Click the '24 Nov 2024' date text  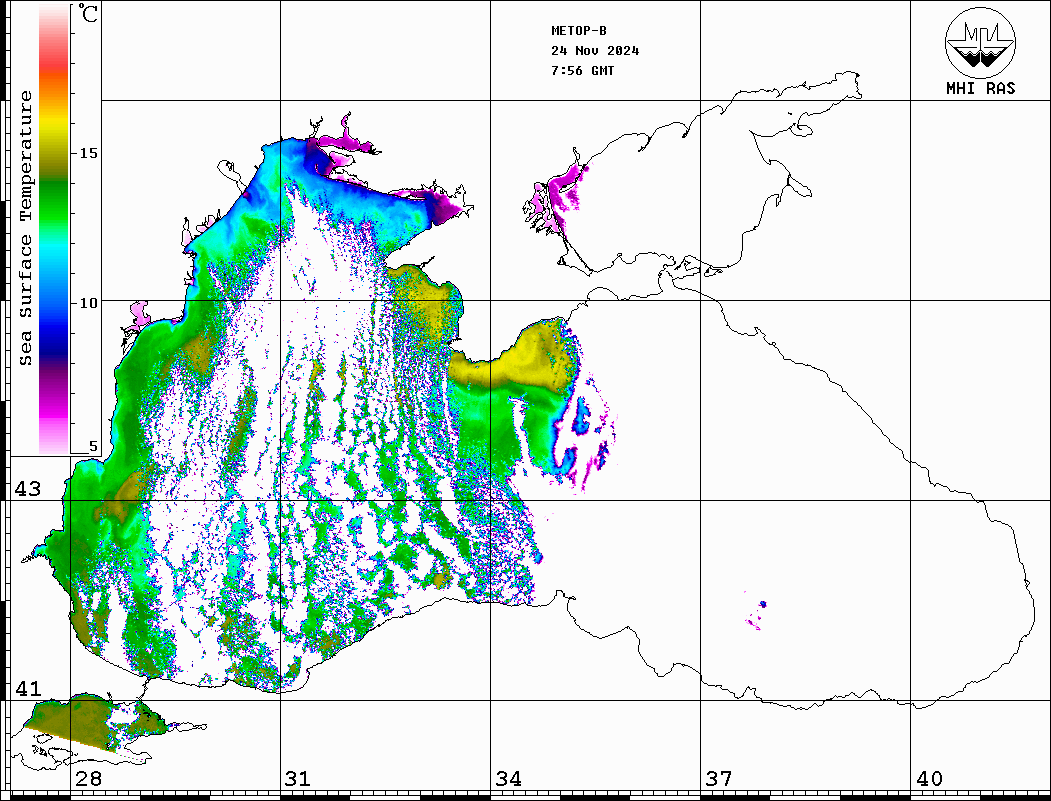pos(595,51)
